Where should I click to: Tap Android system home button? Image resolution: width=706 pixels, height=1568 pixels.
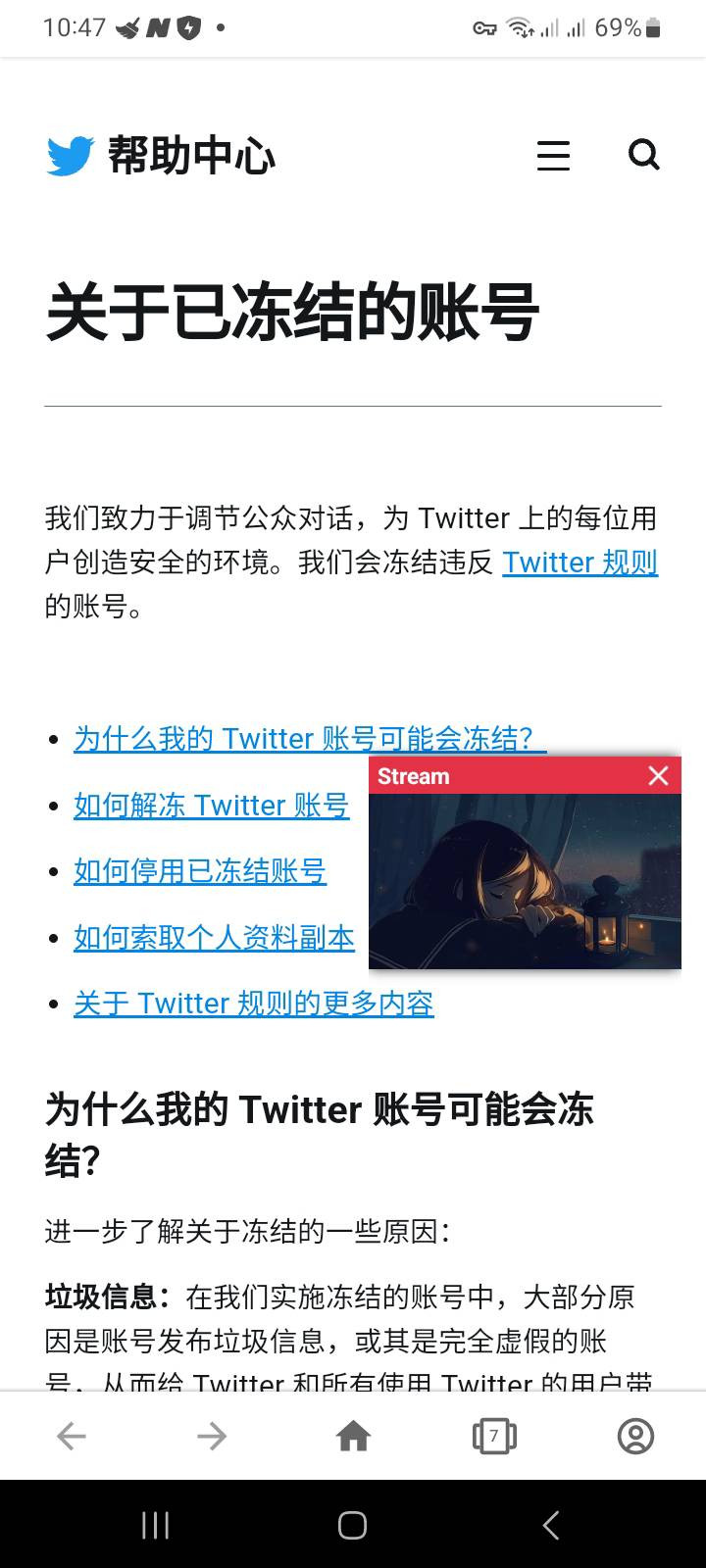tap(353, 1525)
